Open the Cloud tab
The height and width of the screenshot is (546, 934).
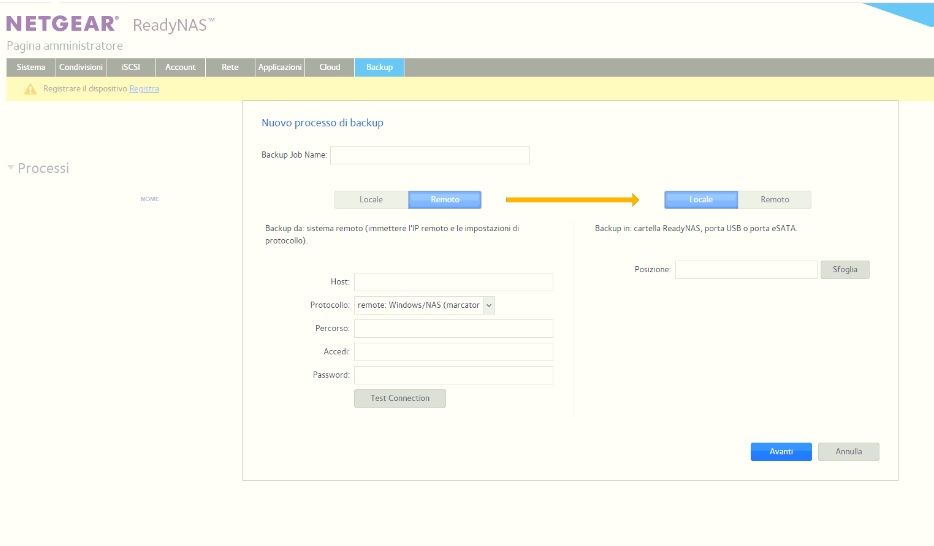(330, 67)
